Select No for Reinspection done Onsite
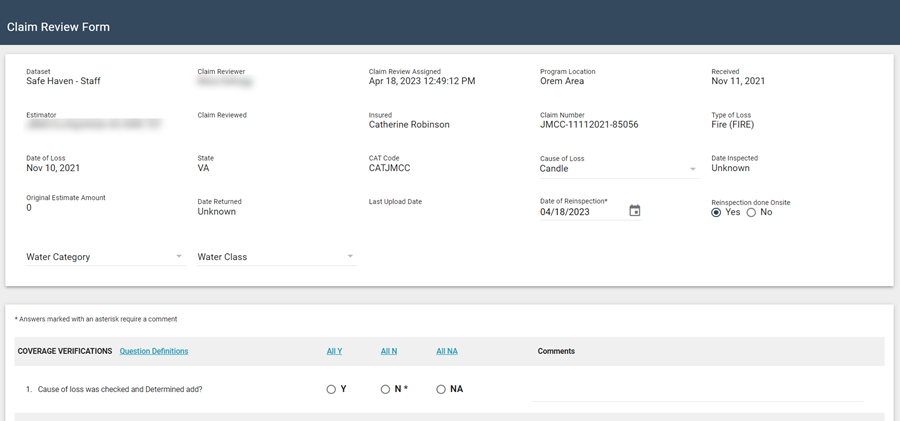900x421 pixels. pos(751,213)
